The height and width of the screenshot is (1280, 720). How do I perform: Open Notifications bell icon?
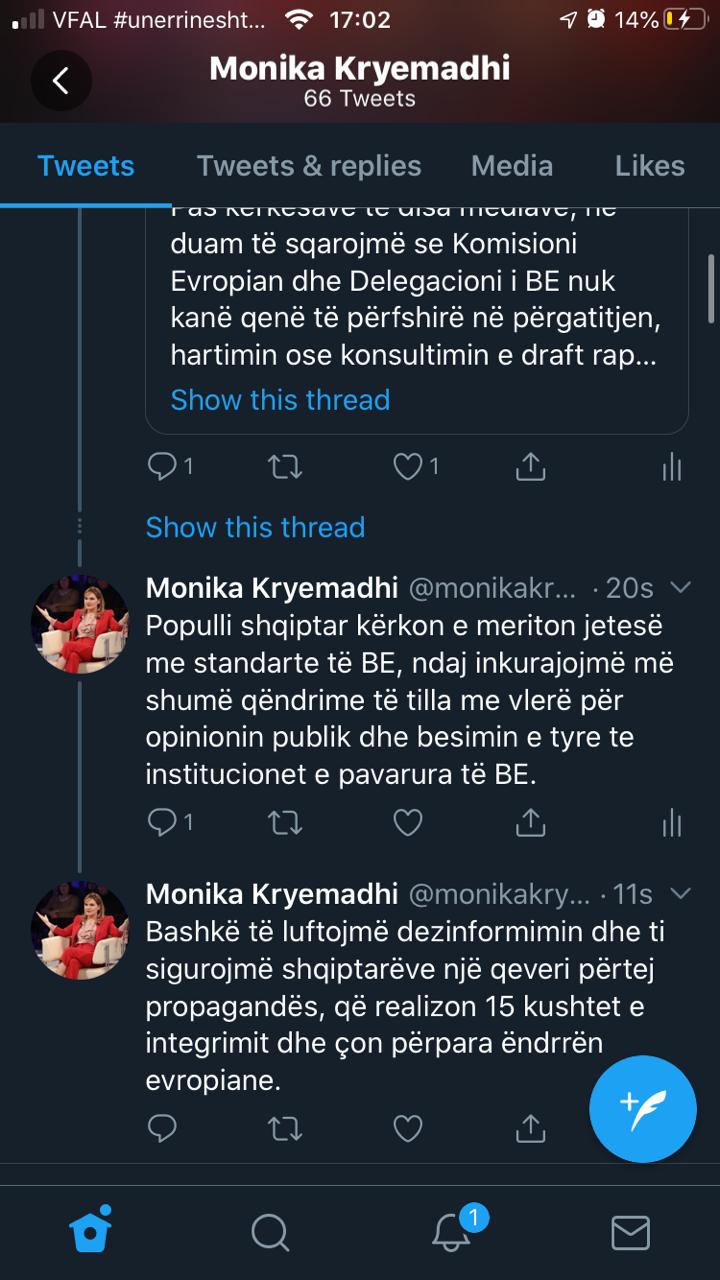pyautogui.click(x=452, y=1232)
